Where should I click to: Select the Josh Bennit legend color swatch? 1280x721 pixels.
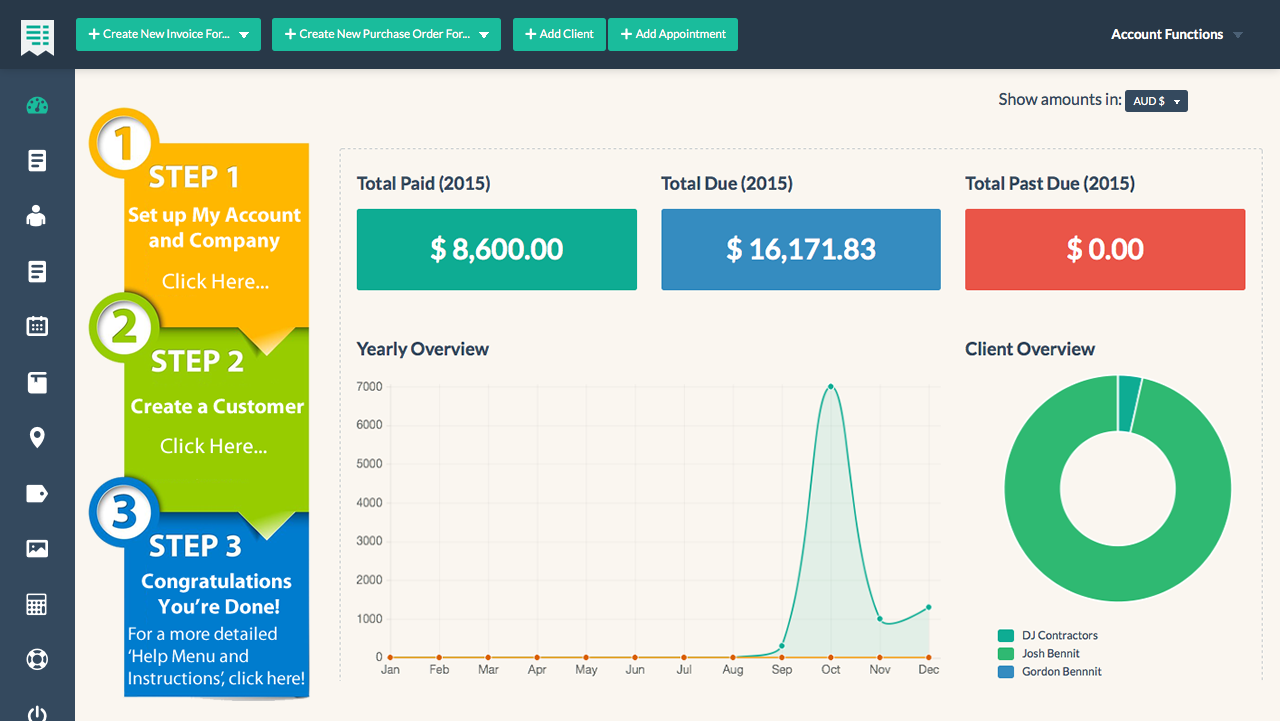tap(1007, 653)
